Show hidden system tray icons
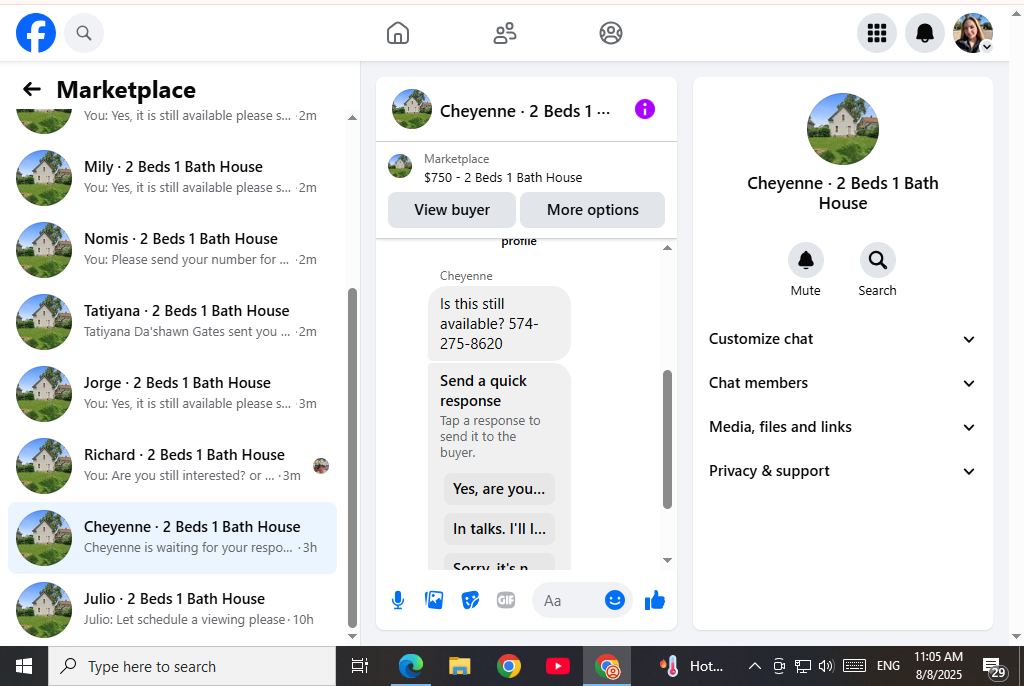Screen dimensions: 1024x686 coord(754,666)
